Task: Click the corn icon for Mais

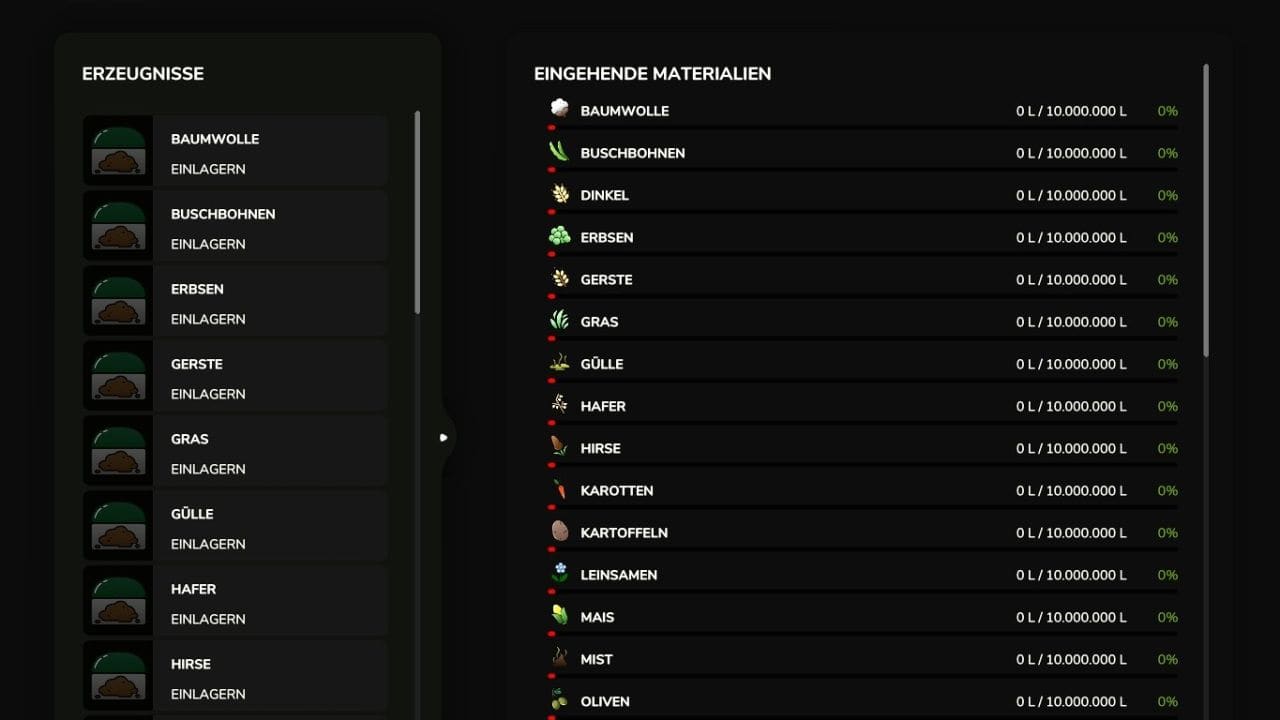Action: point(559,615)
